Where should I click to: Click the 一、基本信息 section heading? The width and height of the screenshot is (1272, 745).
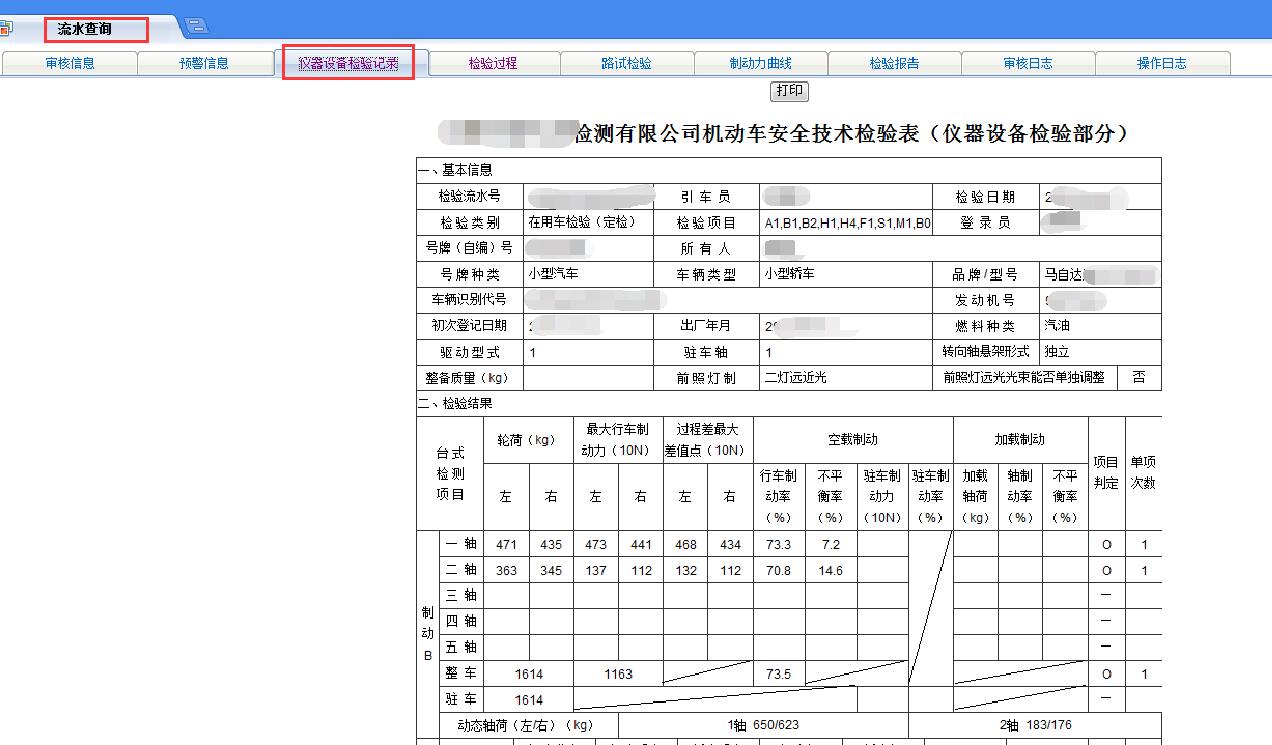(x=456, y=170)
